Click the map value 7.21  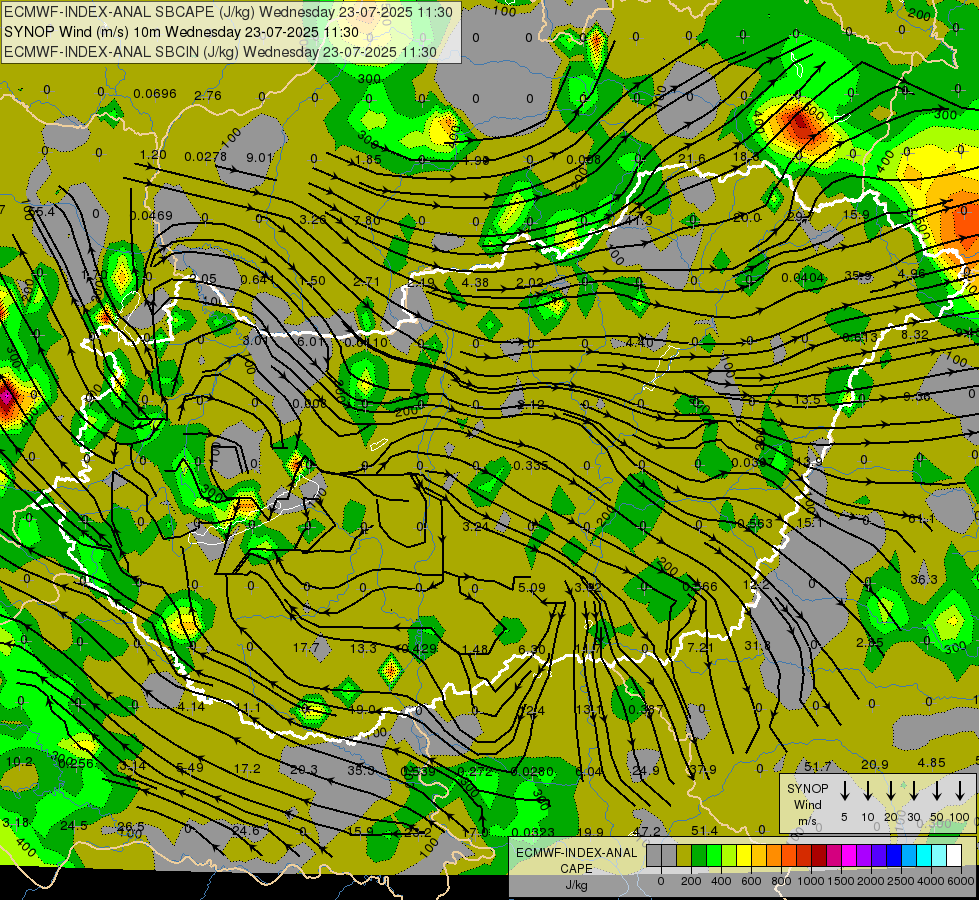[701, 647]
